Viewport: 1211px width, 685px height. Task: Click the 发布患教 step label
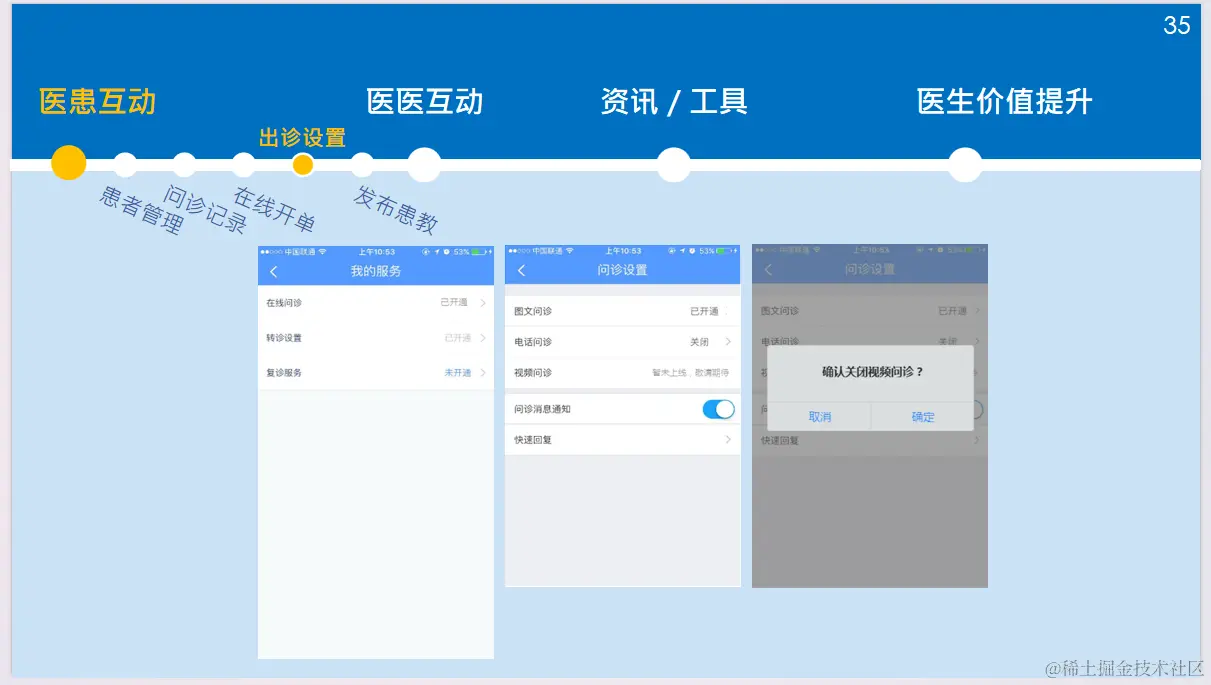tap(396, 210)
